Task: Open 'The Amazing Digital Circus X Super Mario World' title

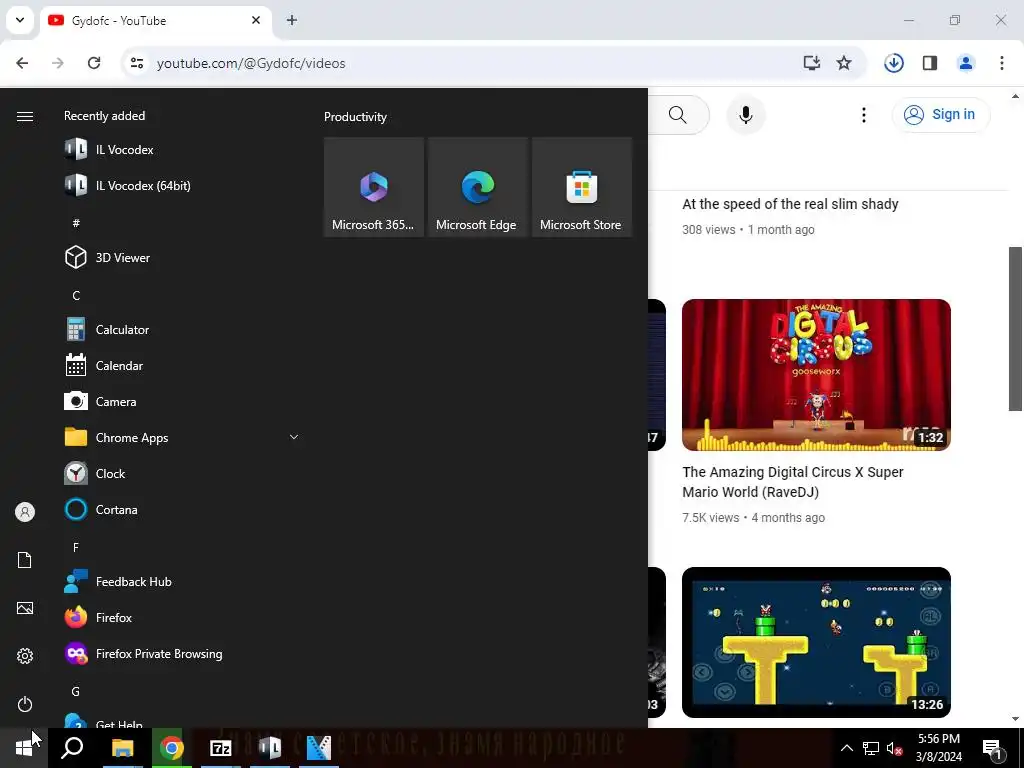Action: pos(793,482)
